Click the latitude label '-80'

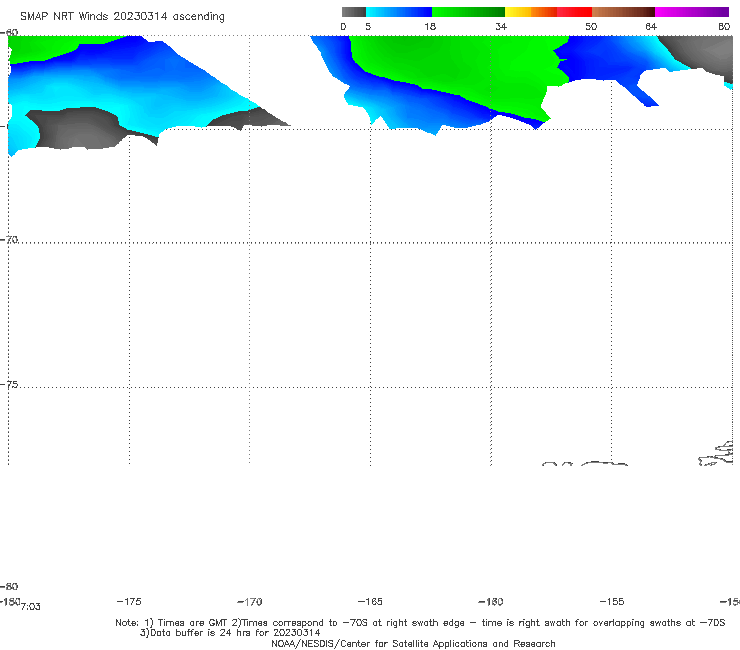pyautogui.click(x=9, y=587)
